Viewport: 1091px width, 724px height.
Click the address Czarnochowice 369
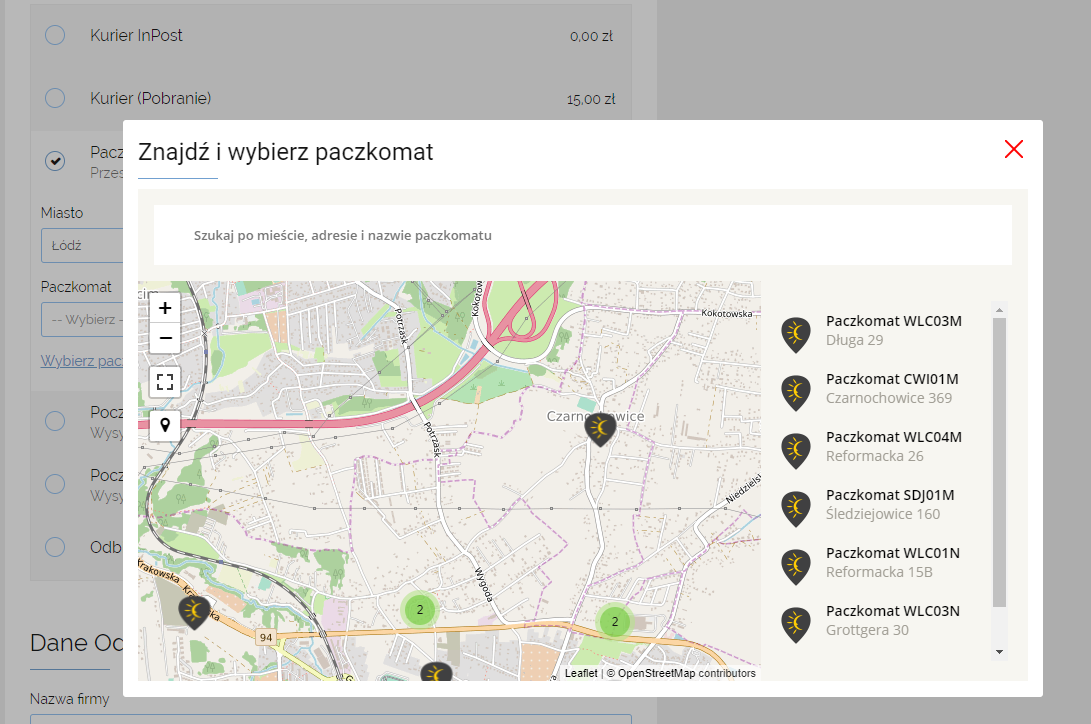click(x=889, y=398)
